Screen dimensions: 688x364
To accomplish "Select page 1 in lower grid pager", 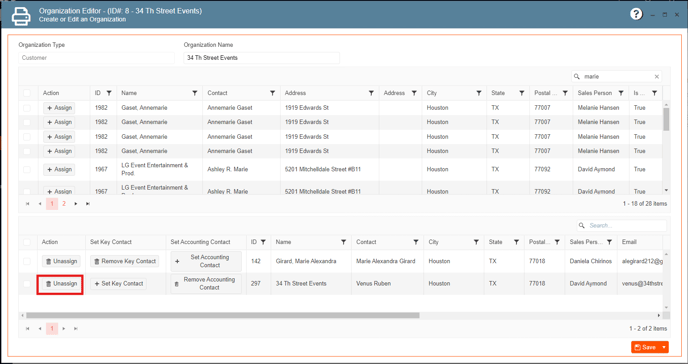I will (x=52, y=328).
